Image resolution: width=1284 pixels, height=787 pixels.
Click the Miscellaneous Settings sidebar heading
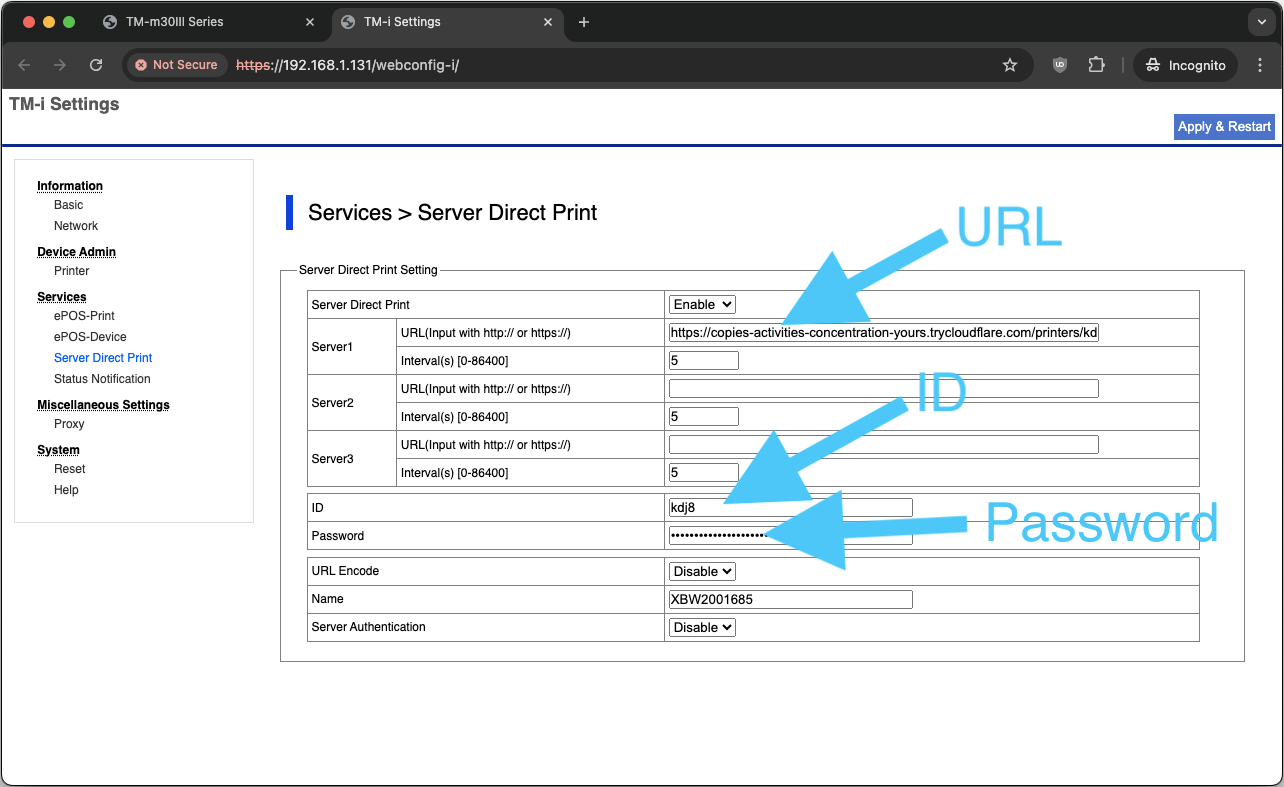(103, 405)
